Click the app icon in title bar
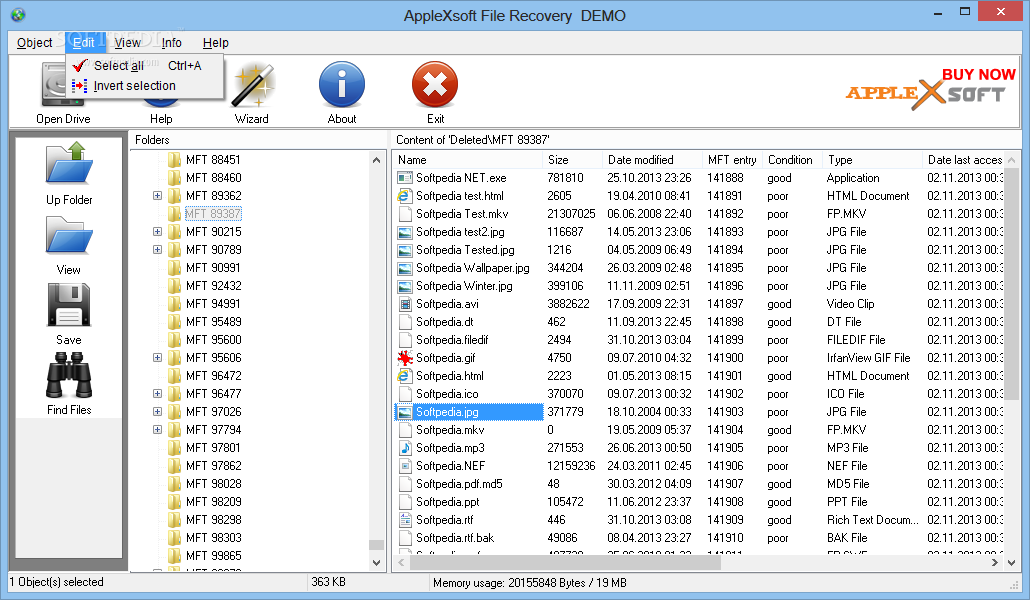Image resolution: width=1030 pixels, height=600 pixels. pos(18,14)
